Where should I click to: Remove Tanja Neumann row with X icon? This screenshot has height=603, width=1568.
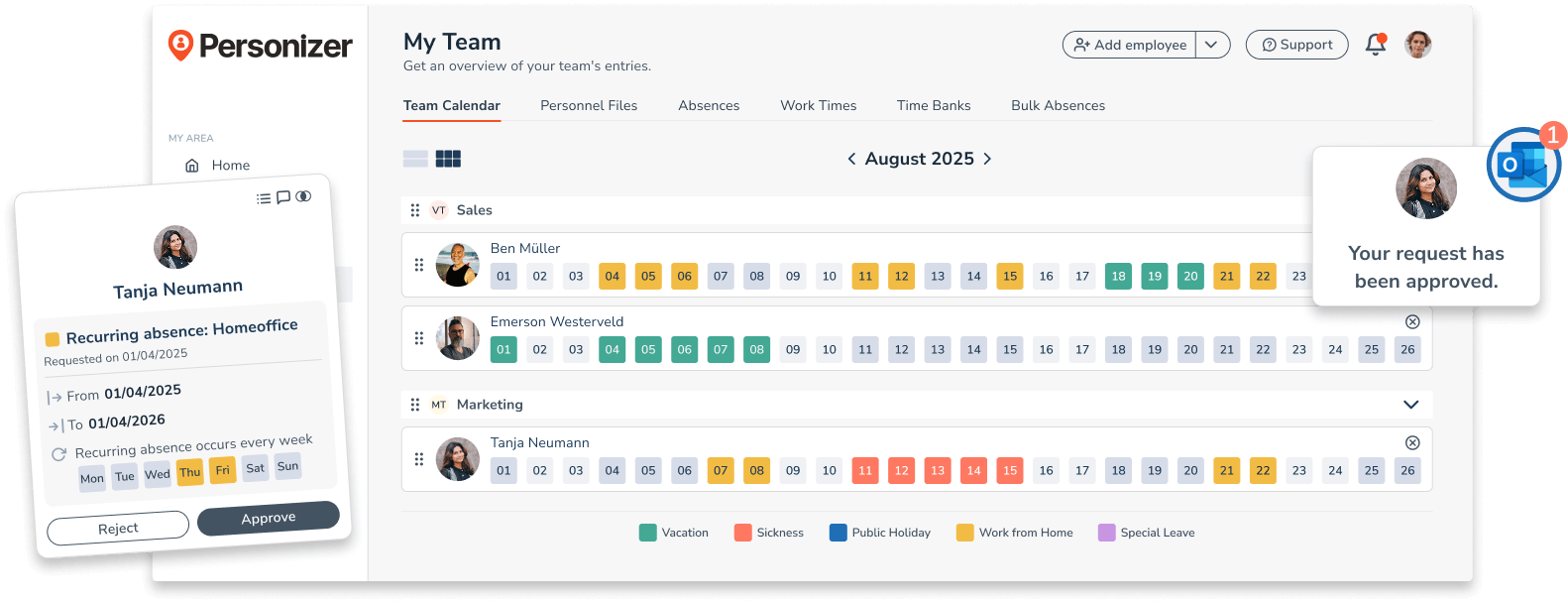[x=1412, y=442]
